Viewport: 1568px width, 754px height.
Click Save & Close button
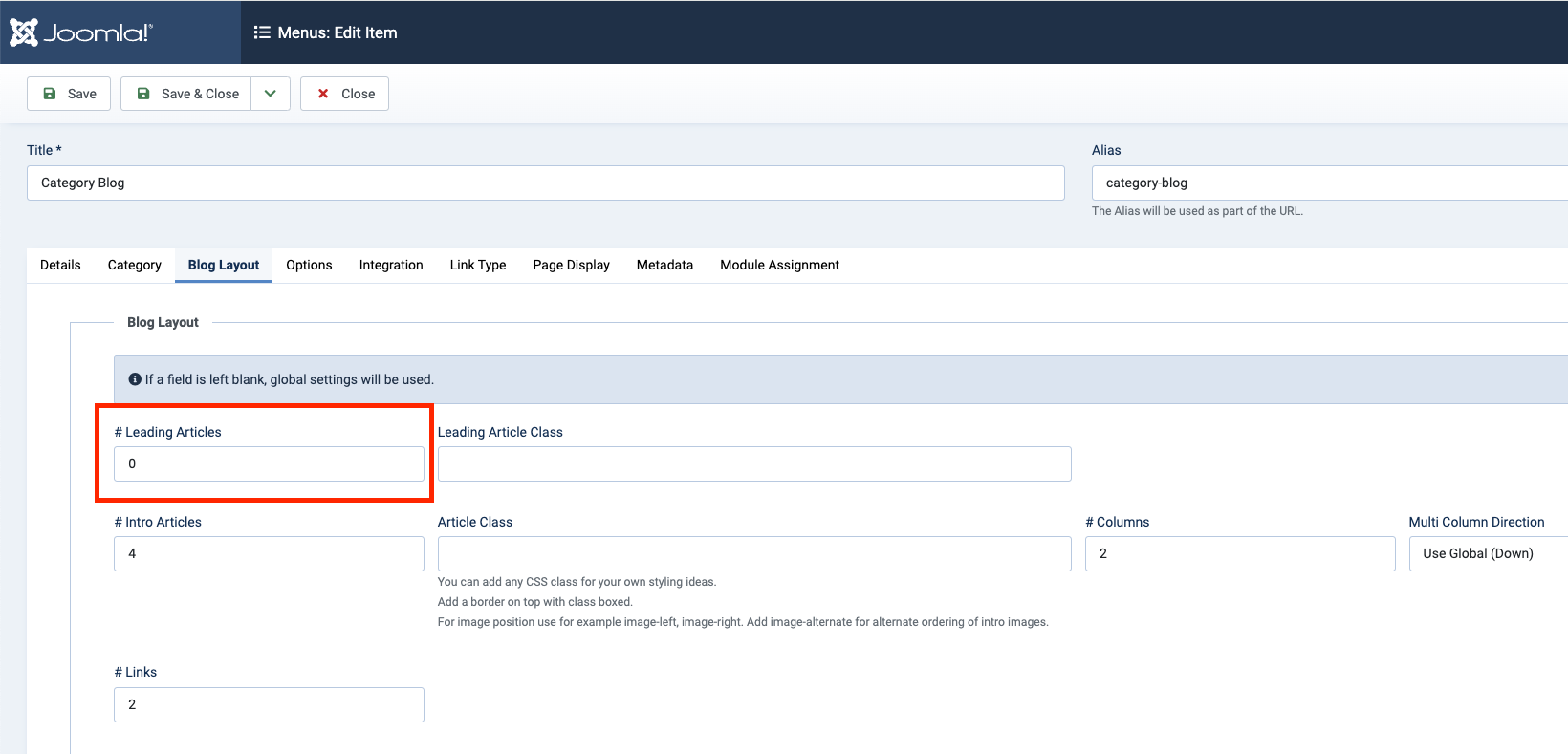coord(186,94)
